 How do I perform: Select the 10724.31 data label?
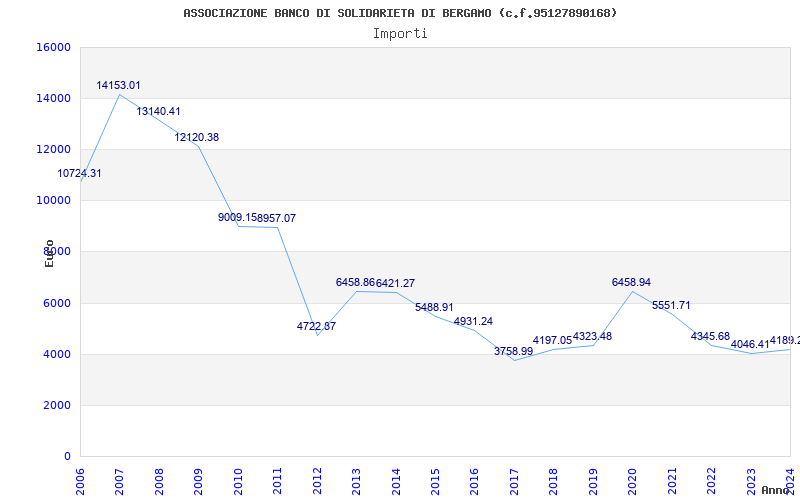(x=79, y=173)
